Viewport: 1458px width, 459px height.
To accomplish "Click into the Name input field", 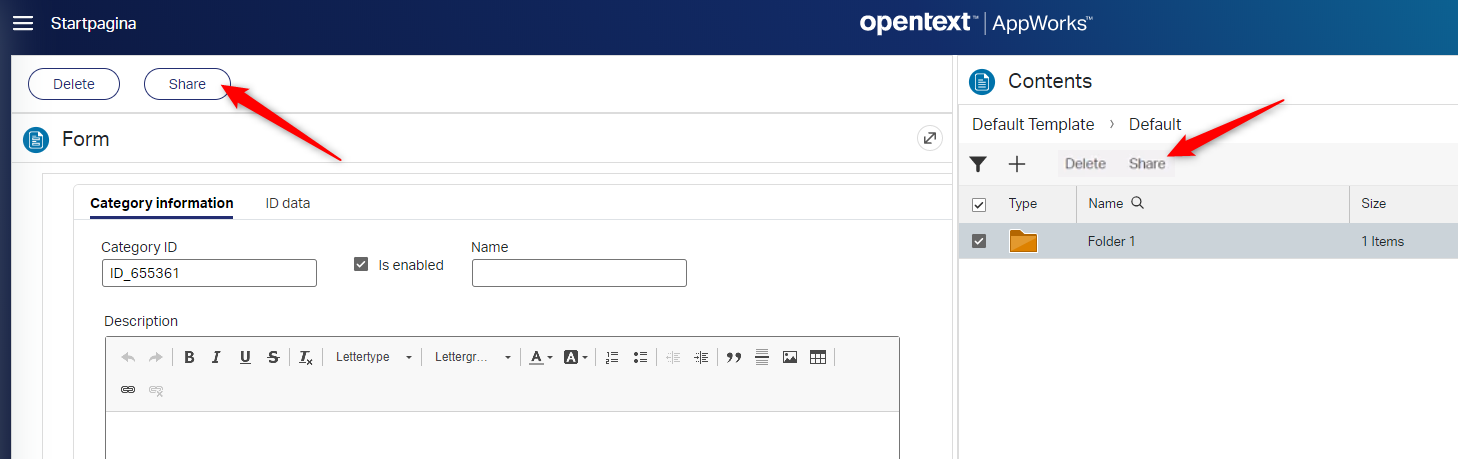I will [579, 273].
